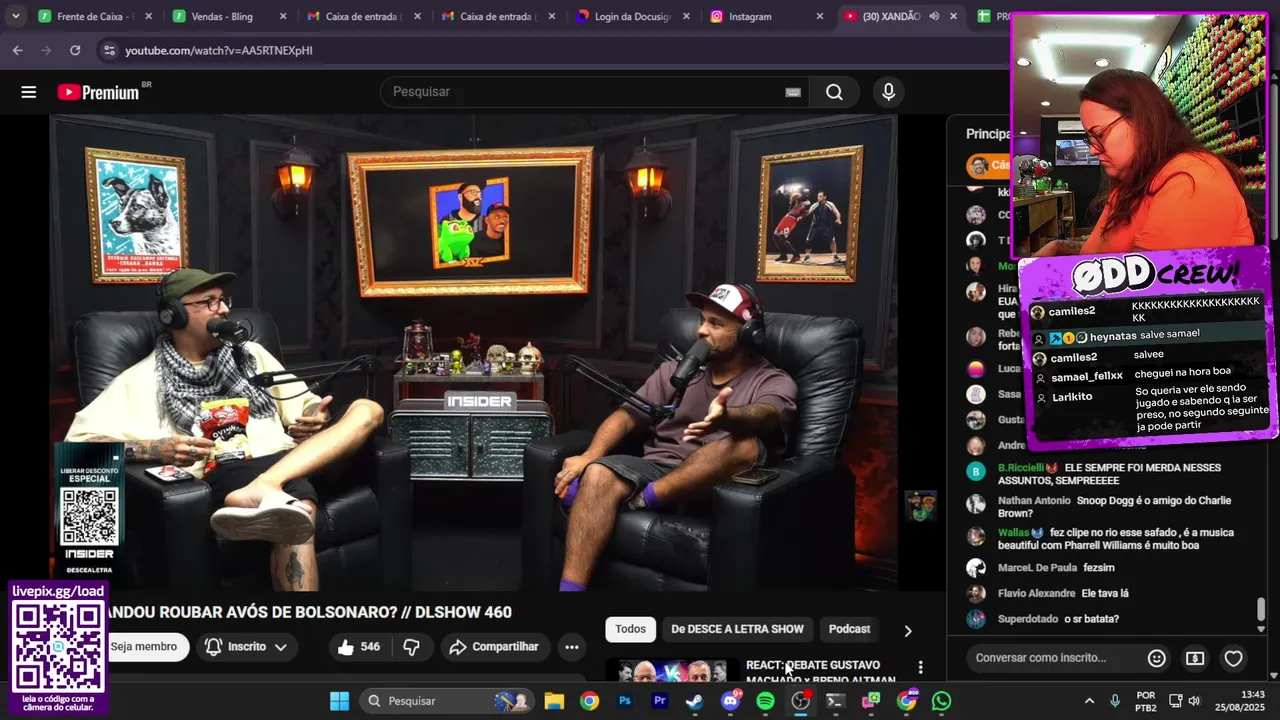Open options for REACT: DEBATE video suggestion

pyautogui.click(x=920, y=668)
